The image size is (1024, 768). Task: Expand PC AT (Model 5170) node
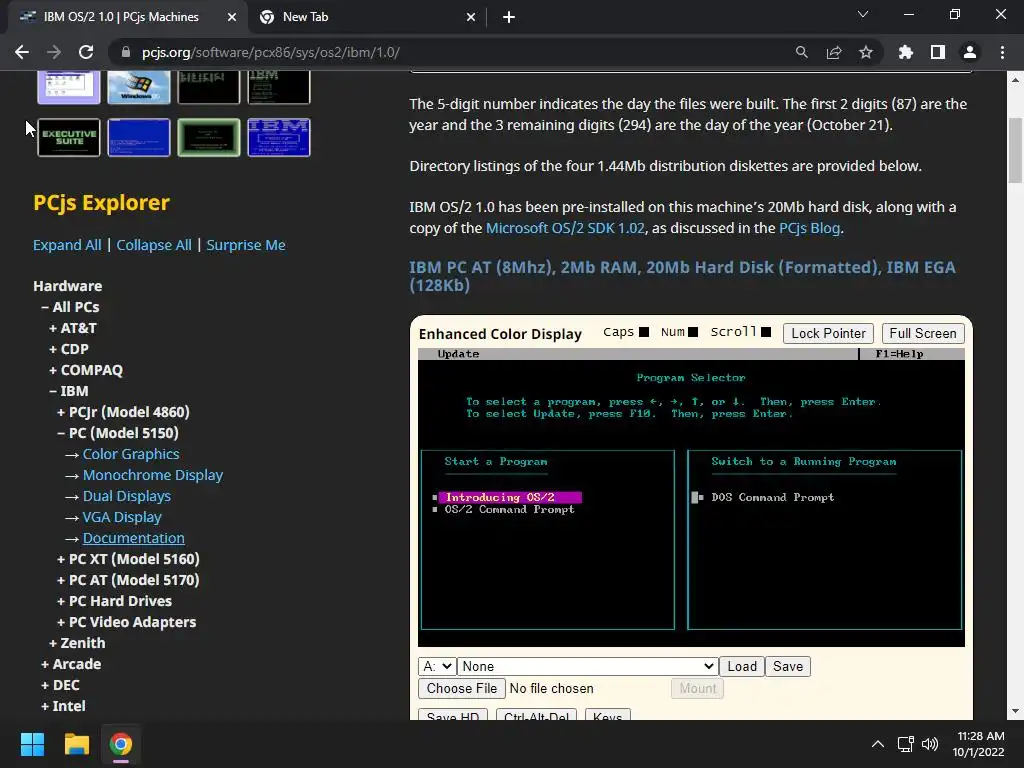pyautogui.click(x=128, y=580)
